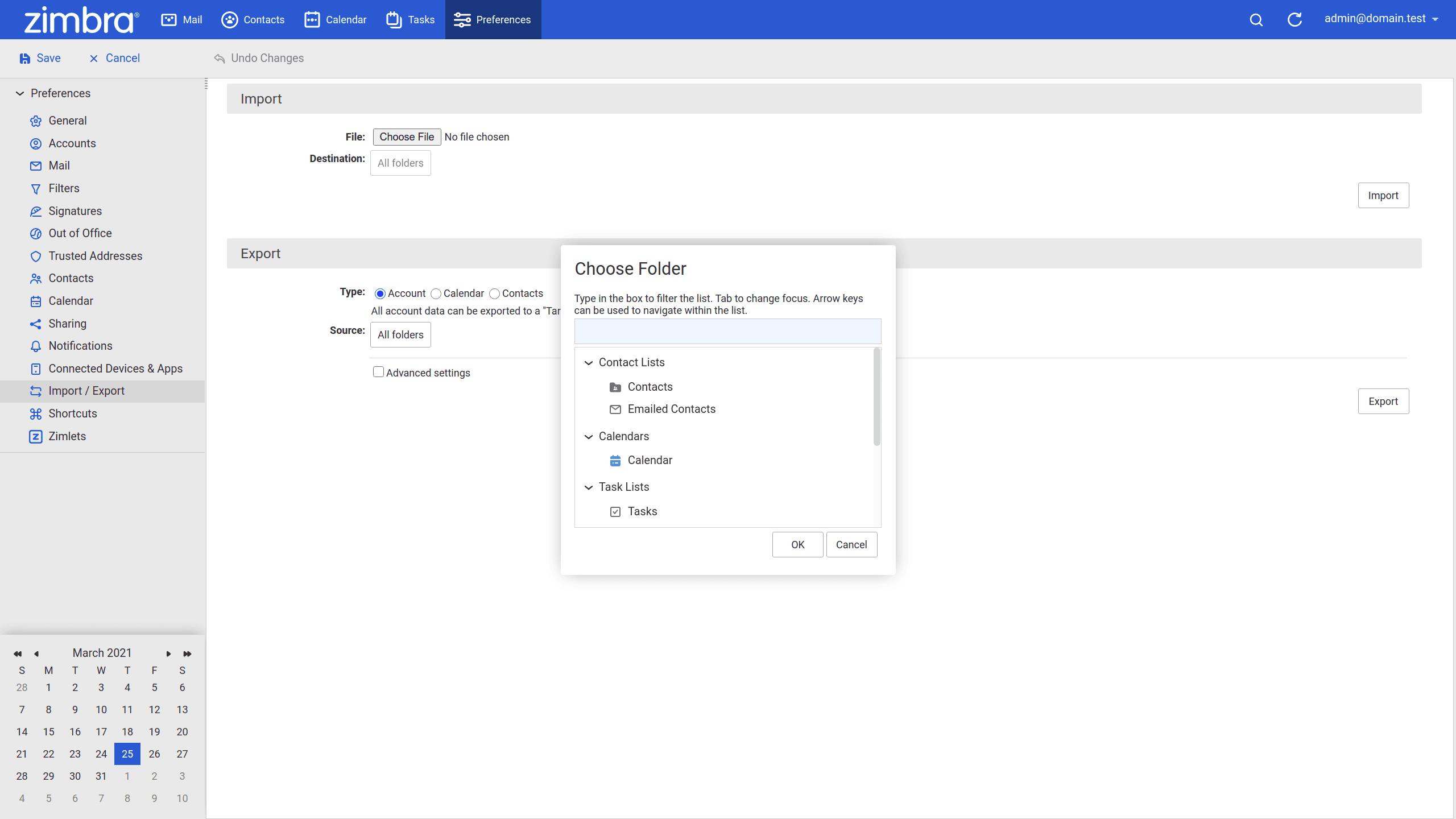
Task: Save preferences with the Save button
Action: [x=40, y=58]
